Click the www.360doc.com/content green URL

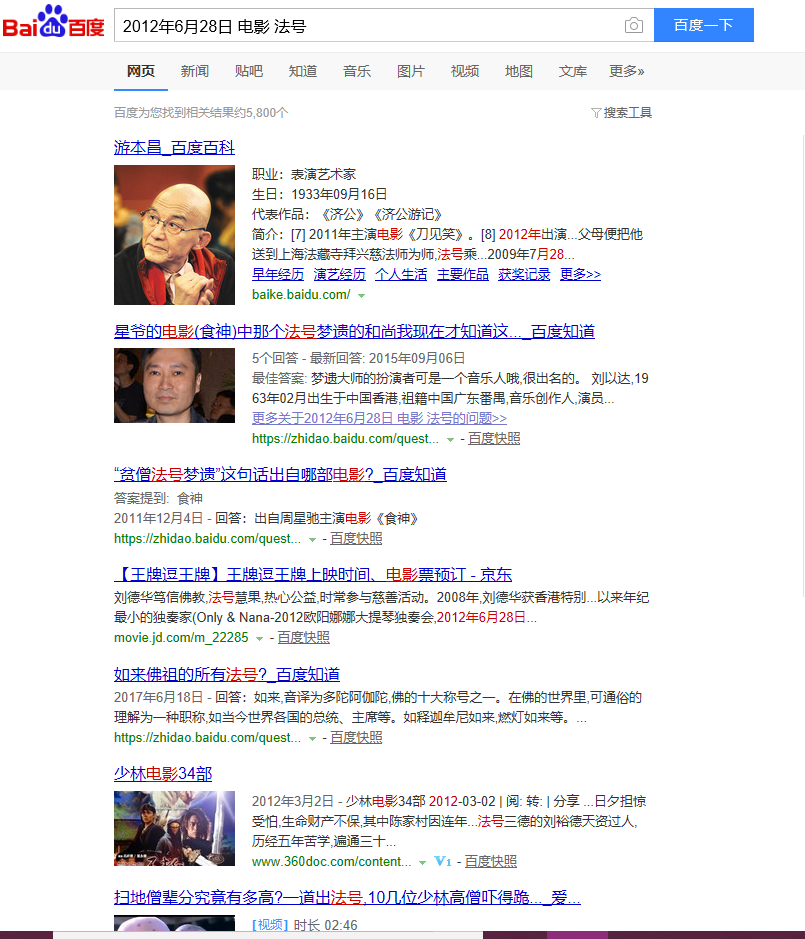331,861
